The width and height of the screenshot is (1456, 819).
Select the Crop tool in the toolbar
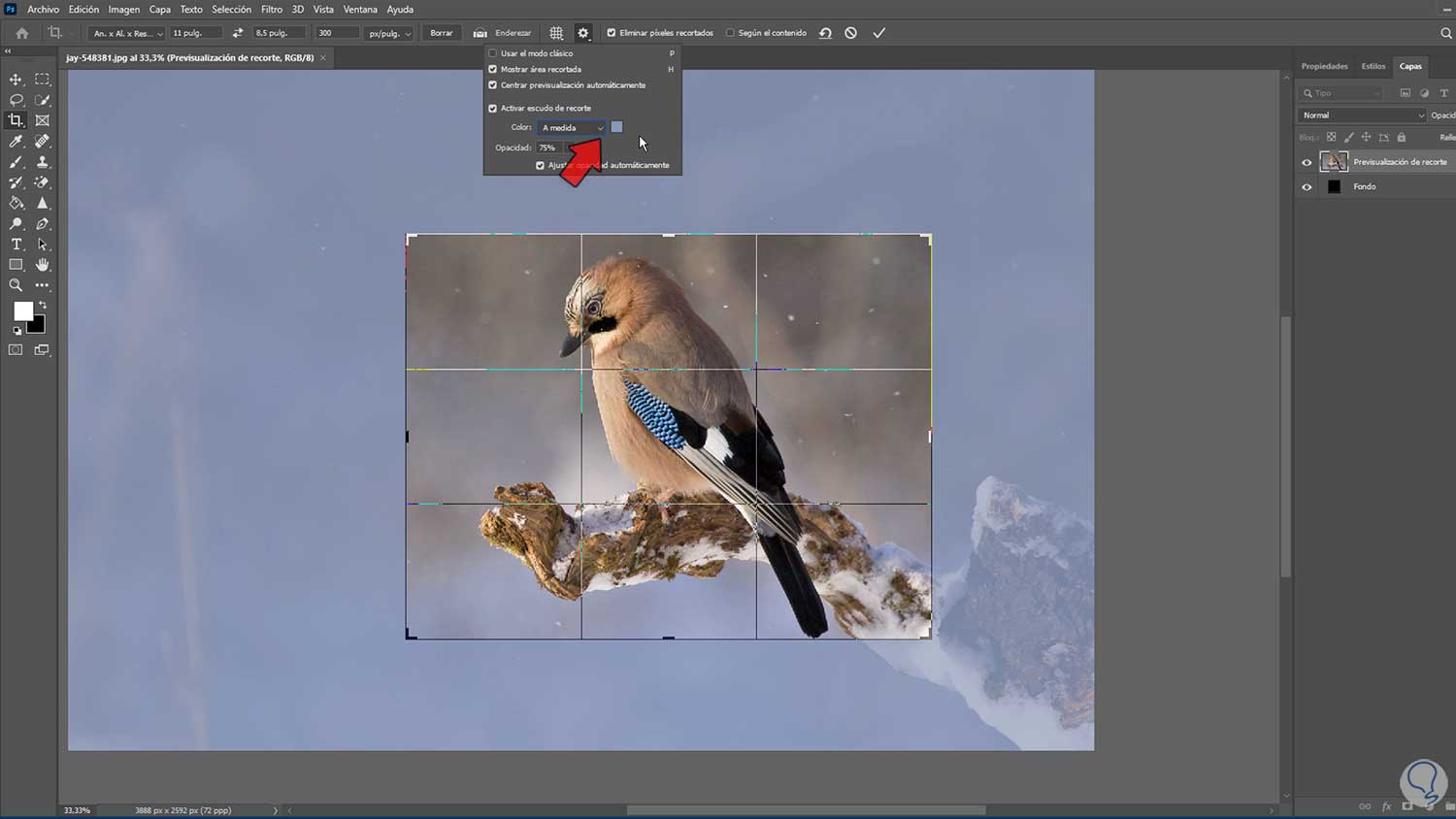16,120
